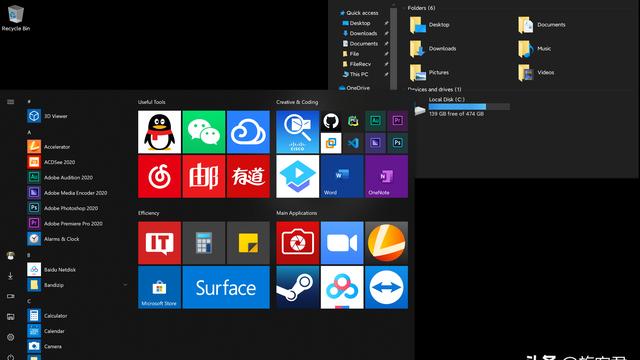640x360 pixels.
Task: Launch the TeamViewer tile
Action: tap(387, 287)
